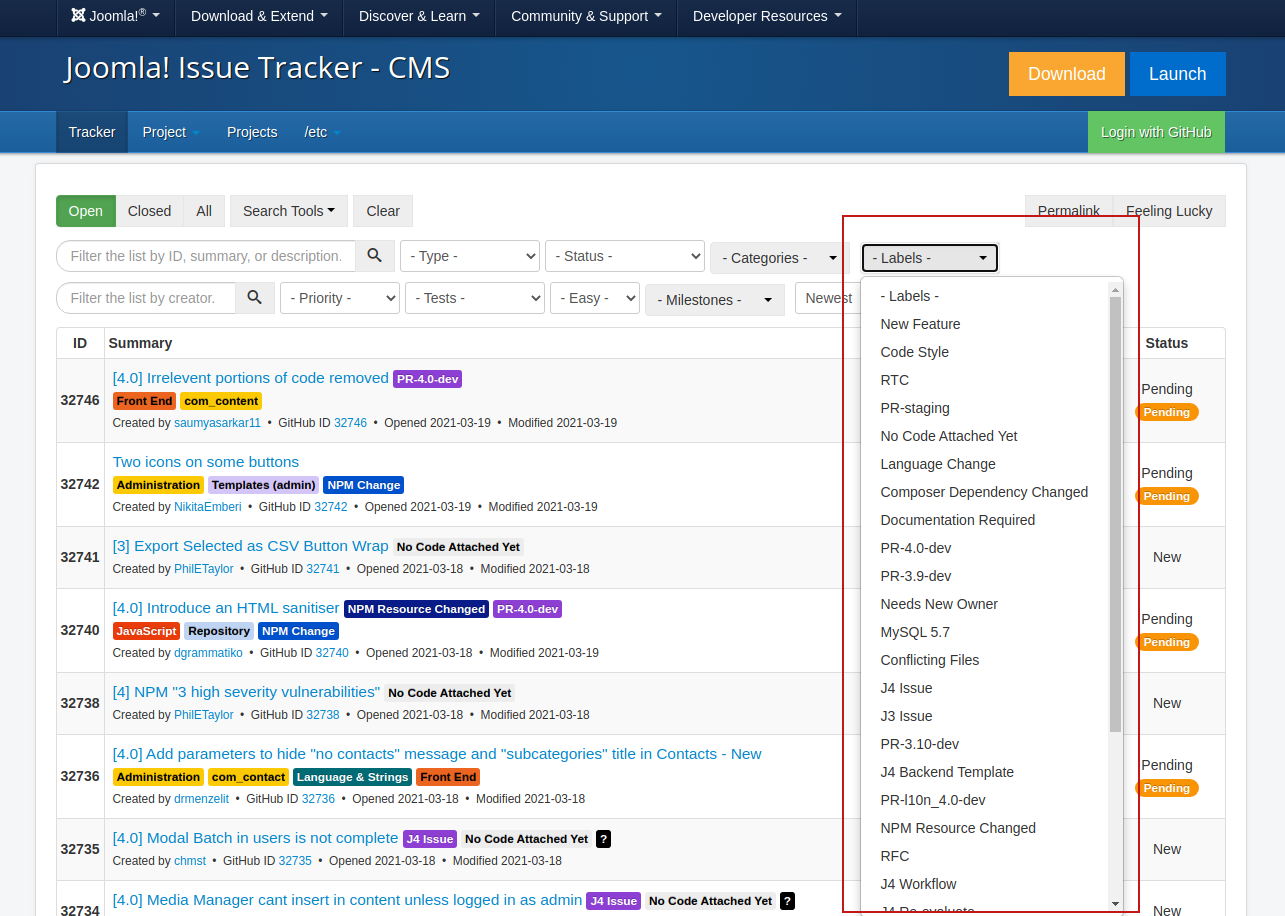The height and width of the screenshot is (916, 1285).
Task: Select Needs New Owner label option
Action: (985, 604)
